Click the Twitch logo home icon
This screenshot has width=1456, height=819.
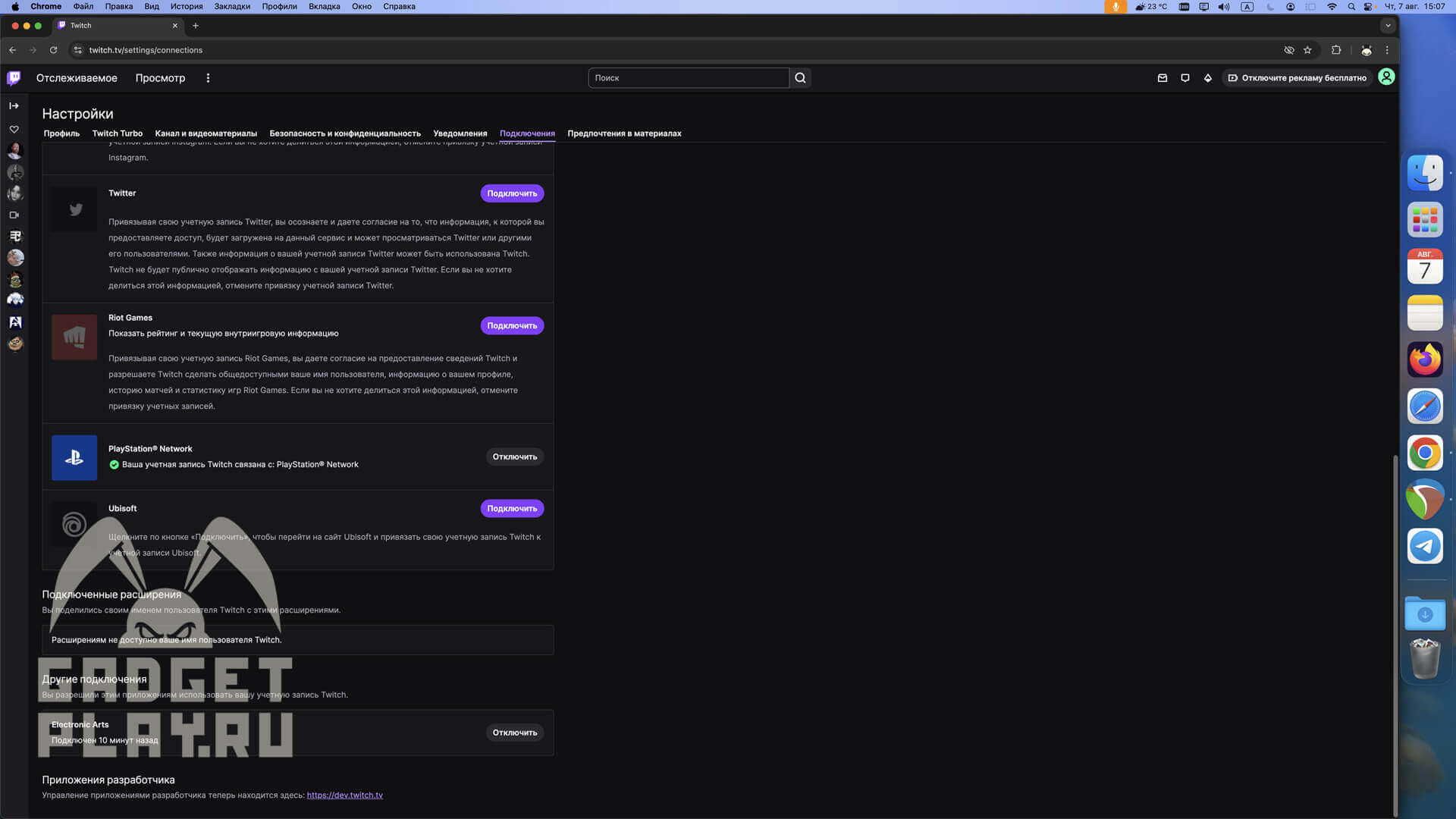(14, 77)
